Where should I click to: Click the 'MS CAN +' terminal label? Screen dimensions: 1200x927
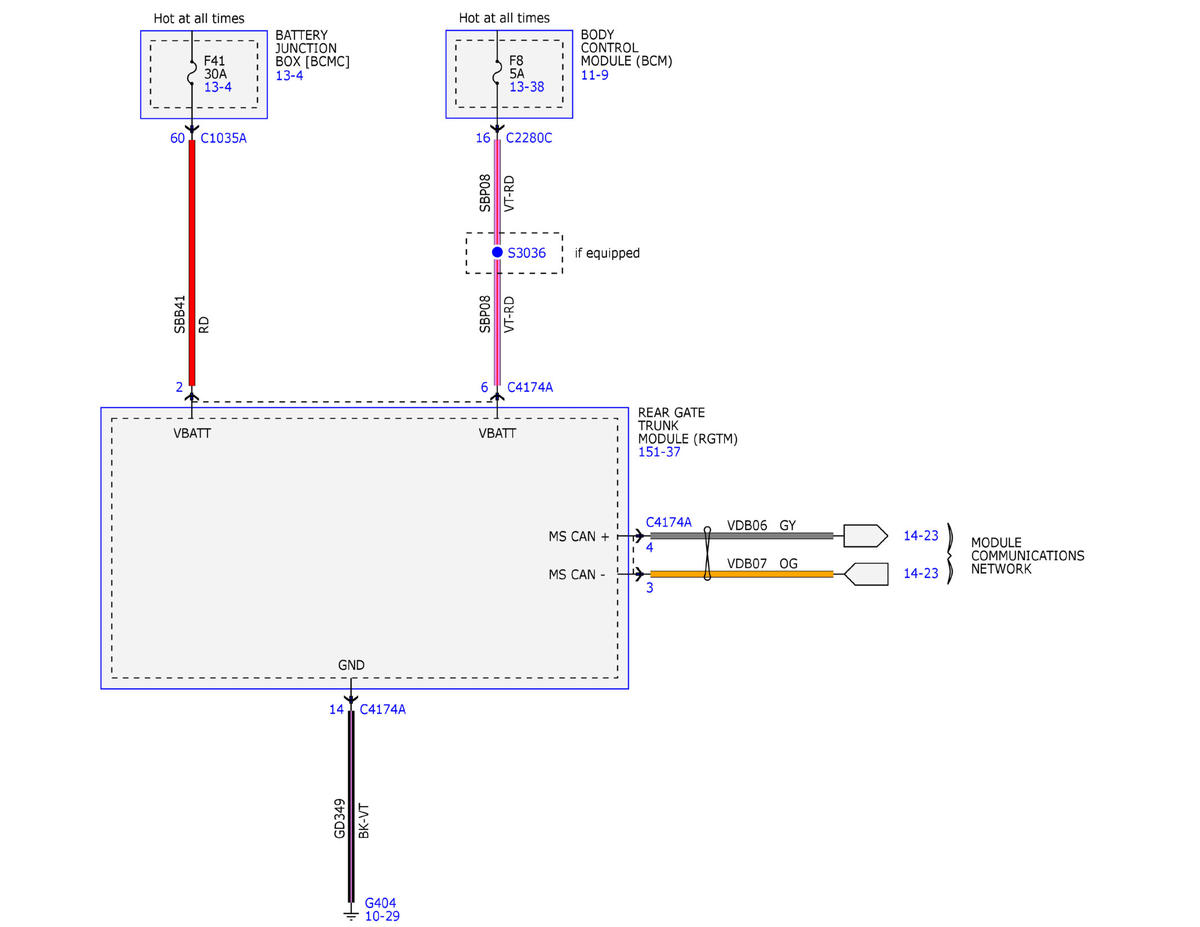tap(579, 537)
